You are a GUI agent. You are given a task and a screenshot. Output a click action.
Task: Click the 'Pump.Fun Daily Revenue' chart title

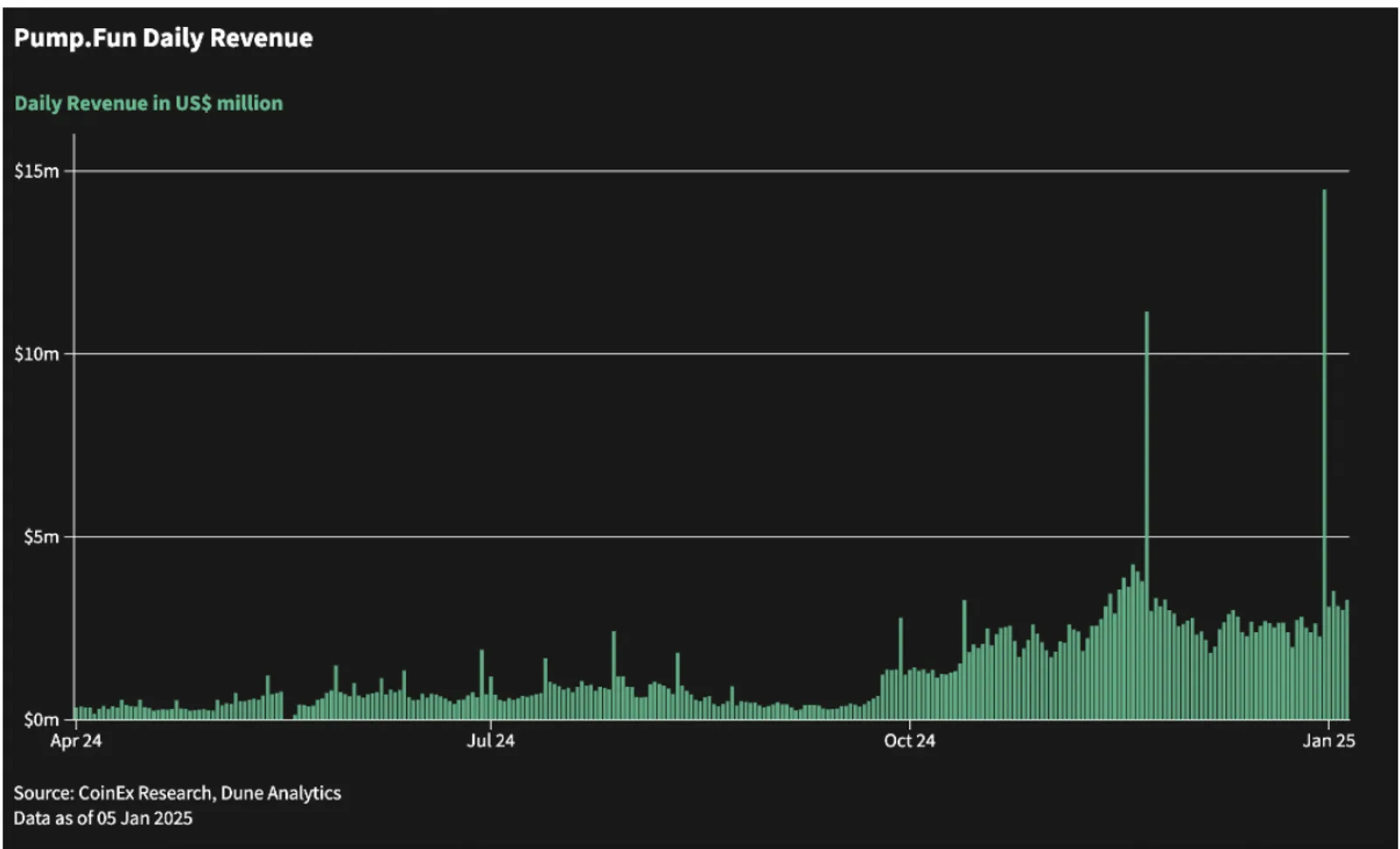tap(164, 39)
